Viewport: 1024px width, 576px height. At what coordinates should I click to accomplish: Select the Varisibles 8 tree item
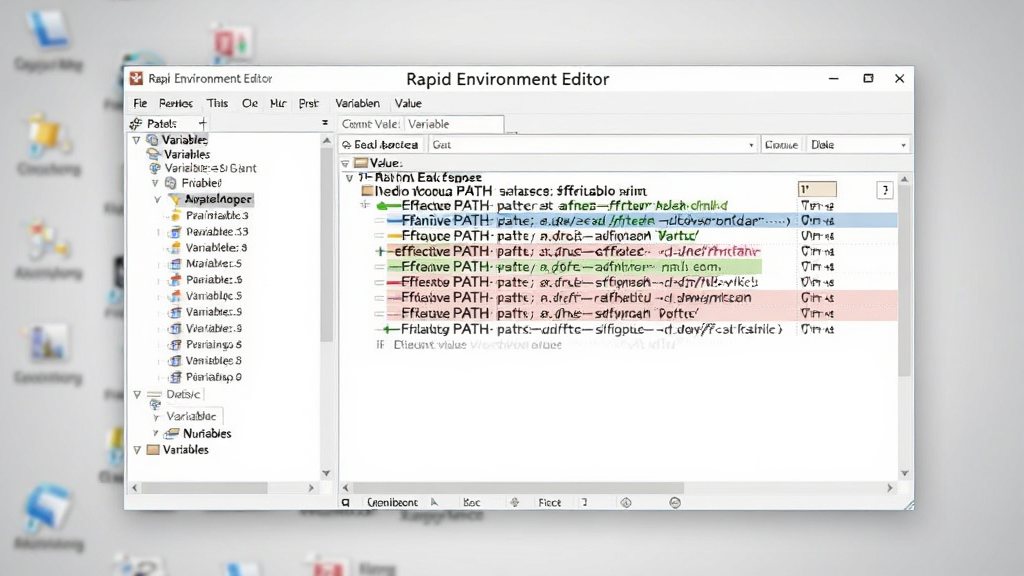click(x=214, y=360)
